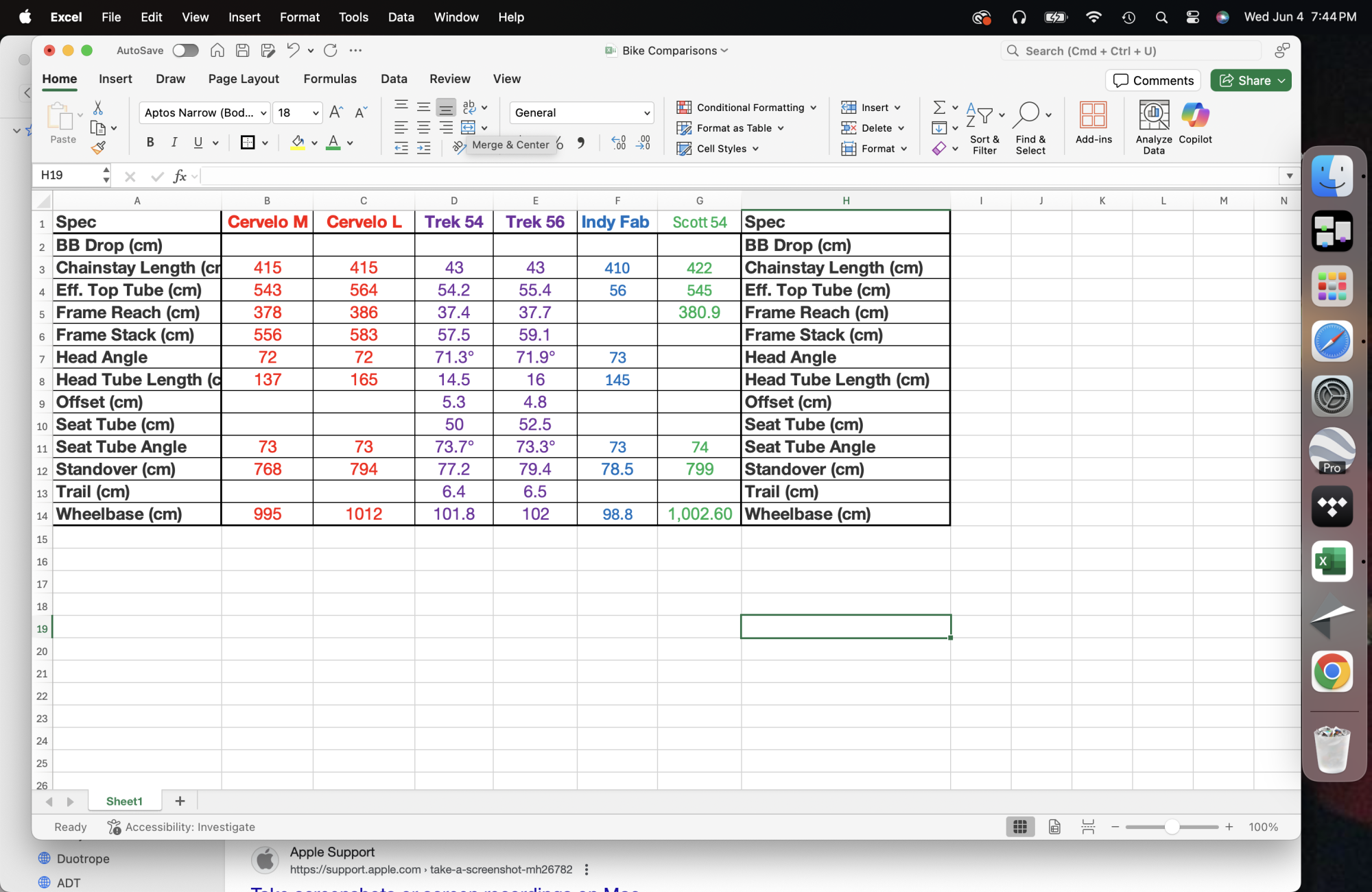Click the Cut scissors icon
Screen dimensions: 1372x892
tap(98, 108)
